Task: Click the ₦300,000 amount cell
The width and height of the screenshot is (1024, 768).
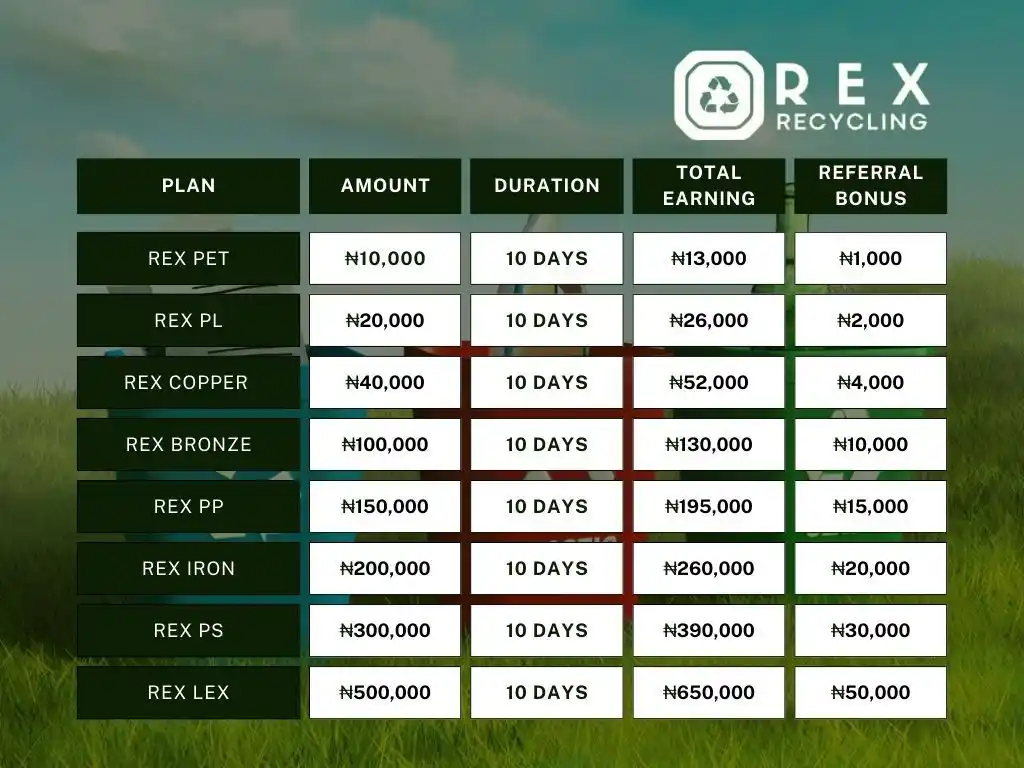Action: (x=385, y=631)
